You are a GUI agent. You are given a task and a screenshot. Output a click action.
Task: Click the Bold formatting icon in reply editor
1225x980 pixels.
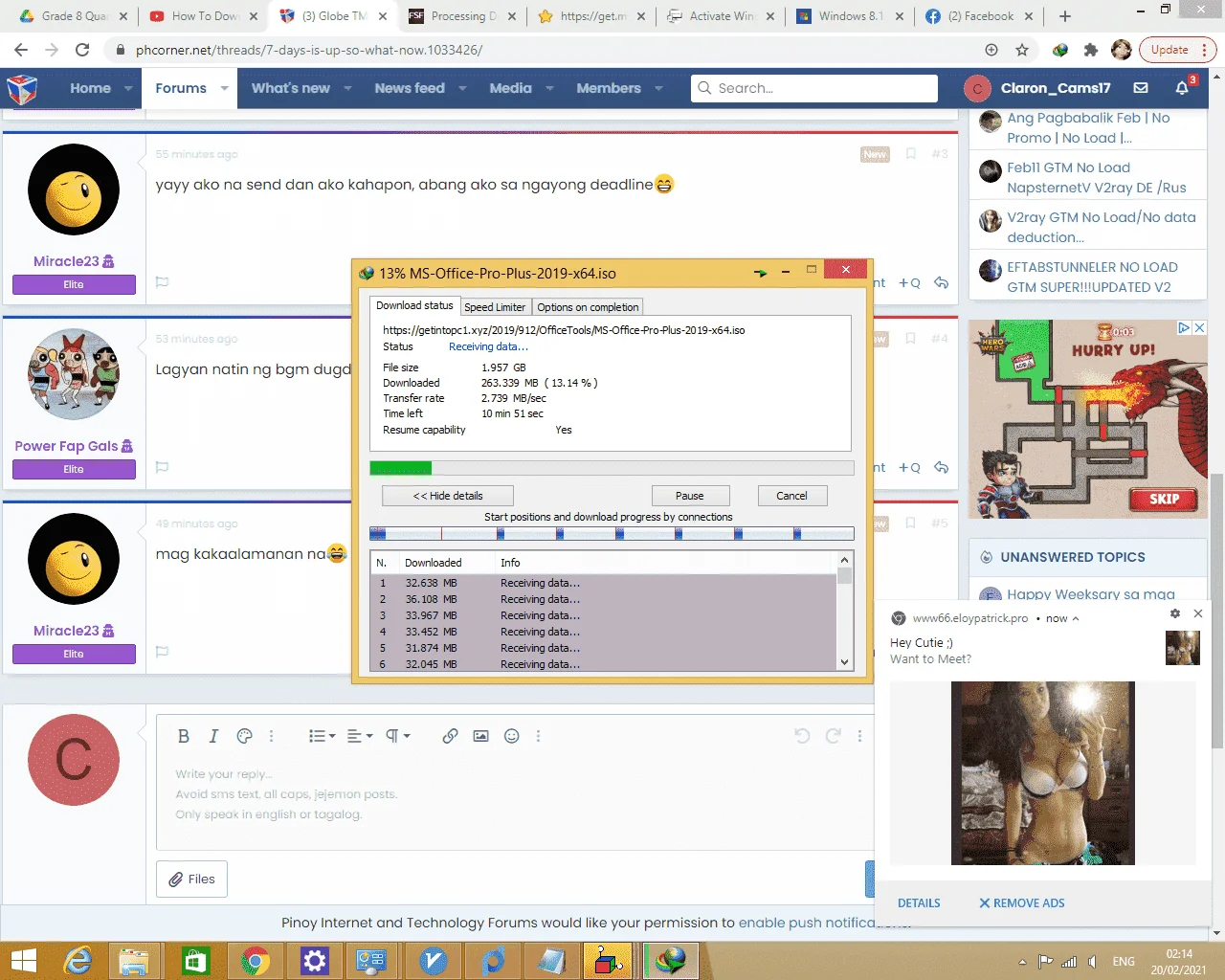point(184,736)
